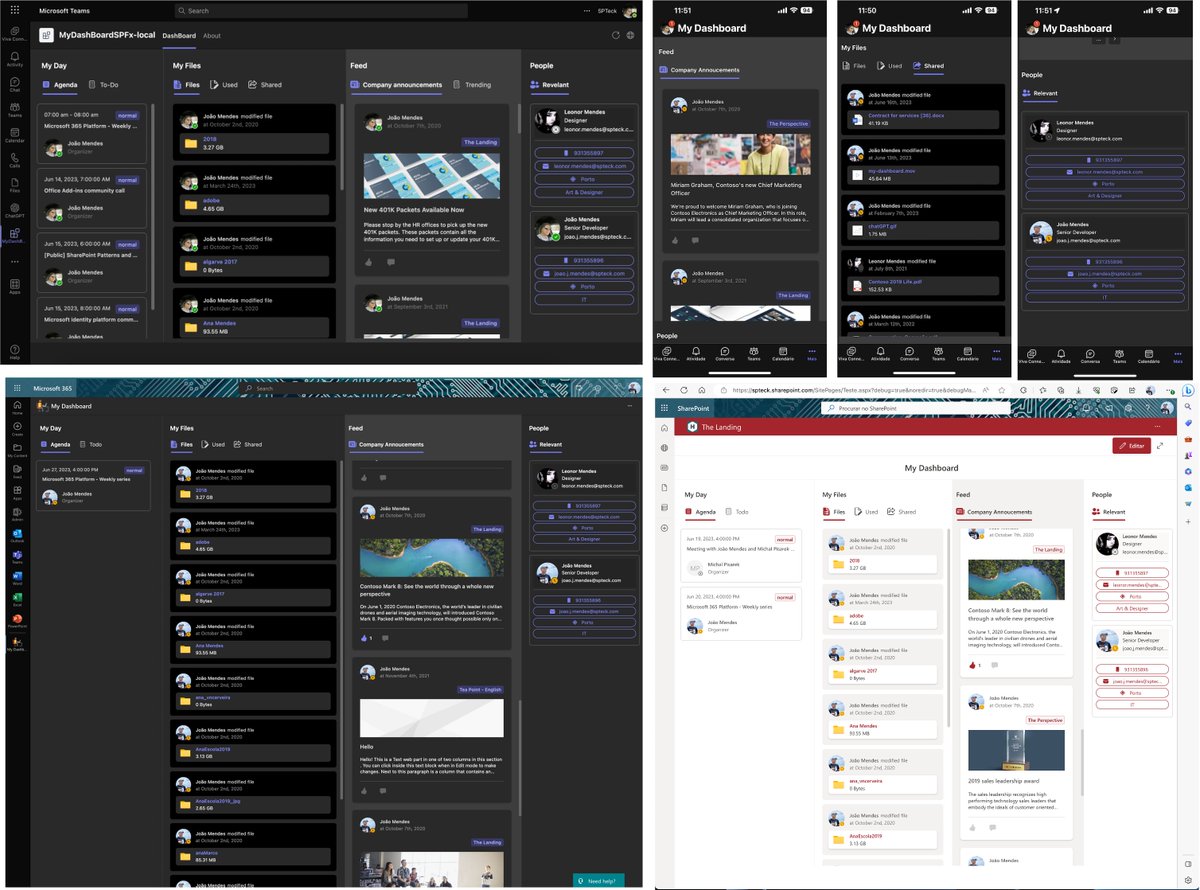The image size is (1200, 890).
Task: Tap Atividade in the Feed phone's bottom bar
Action: pos(696,354)
